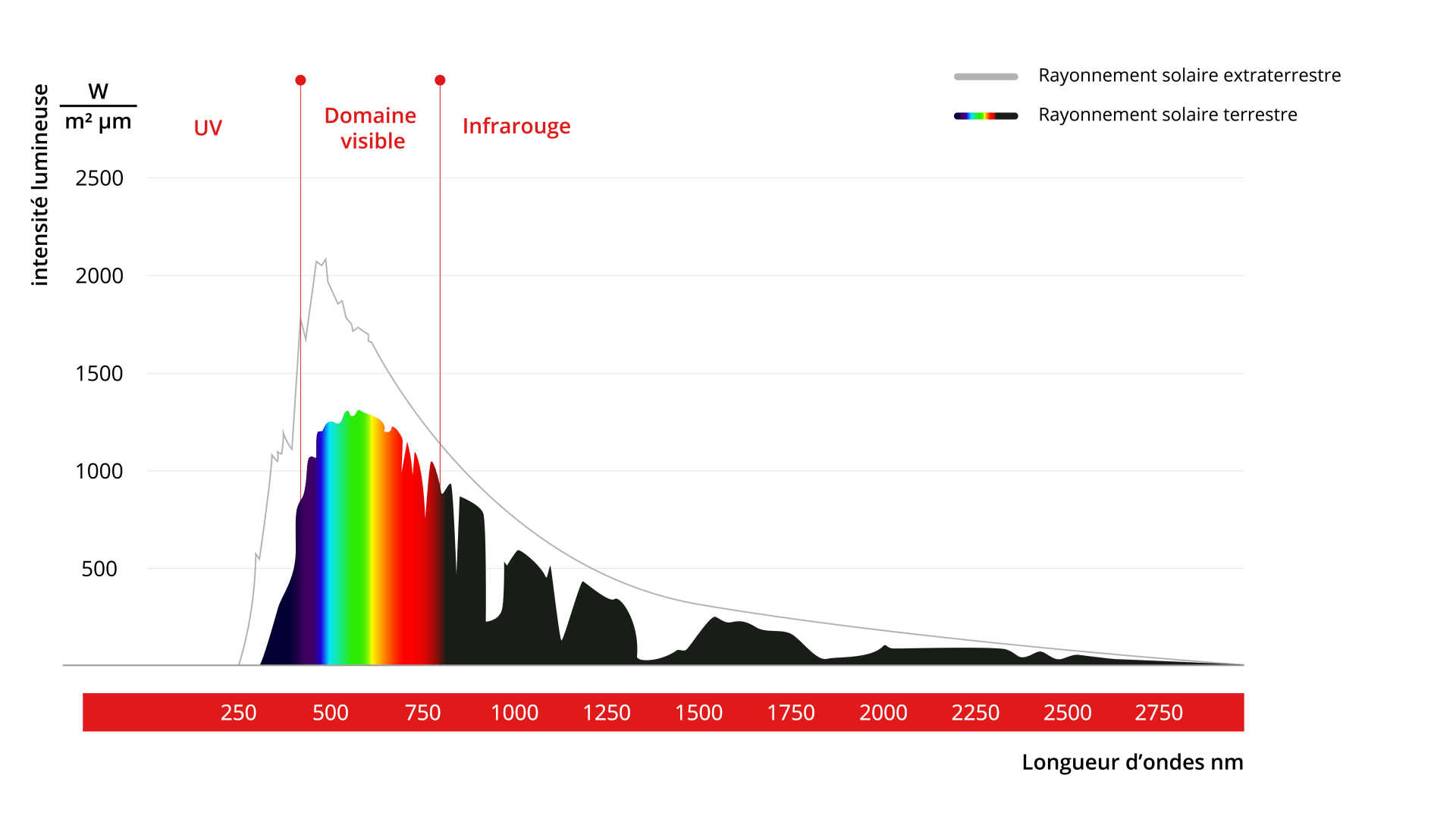1456x819 pixels.
Task: Click the 'Domaine visible' label
Action: tap(371, 128)
